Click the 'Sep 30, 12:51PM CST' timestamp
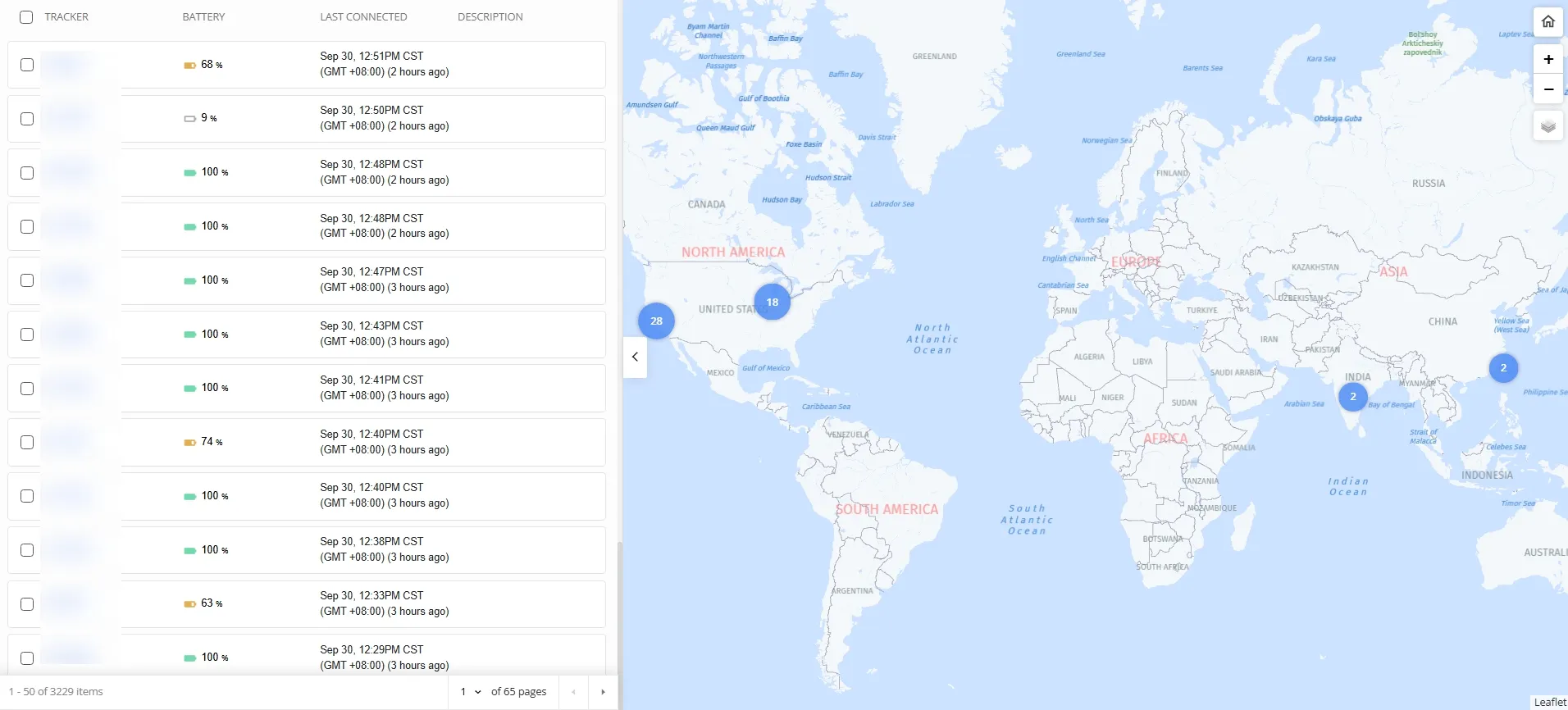 tap(371, 57)
